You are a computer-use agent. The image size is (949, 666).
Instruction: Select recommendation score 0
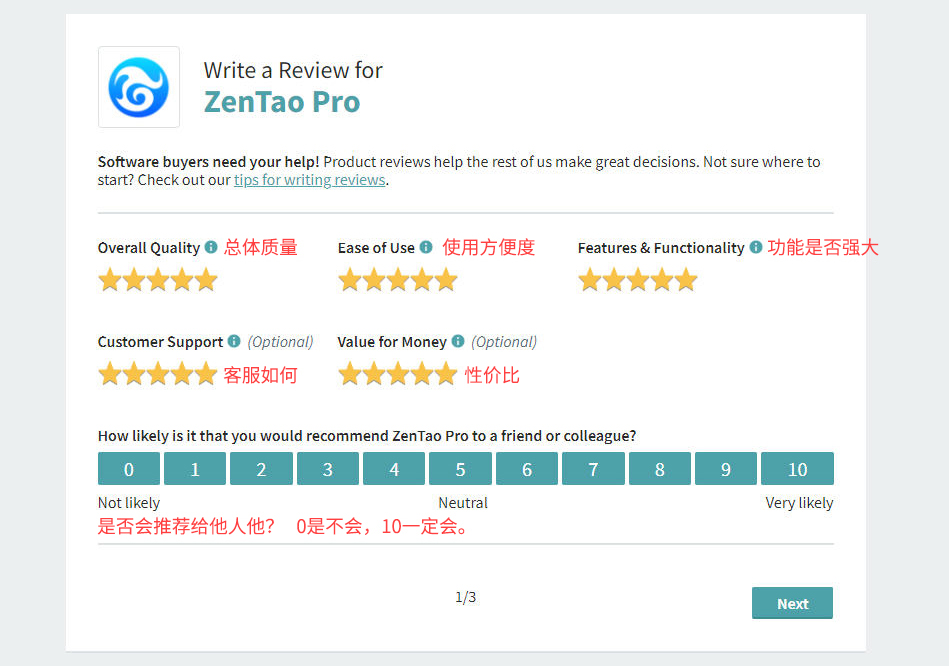click(x=129, y=469)
